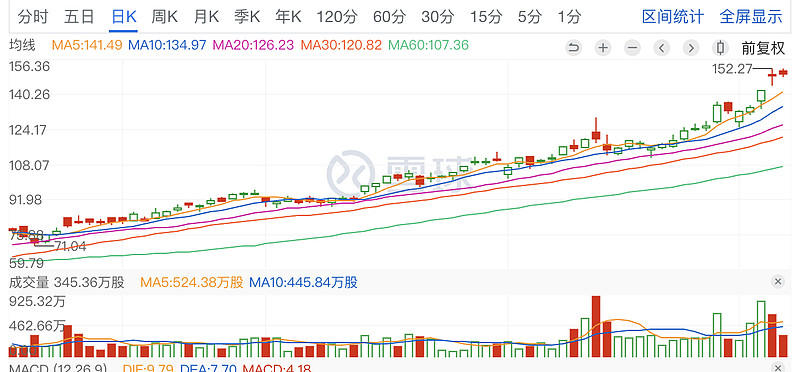Screen dimensions: 800x372
Task: Open the 年K yearly chart tab
Action: (x=289, y=17)
